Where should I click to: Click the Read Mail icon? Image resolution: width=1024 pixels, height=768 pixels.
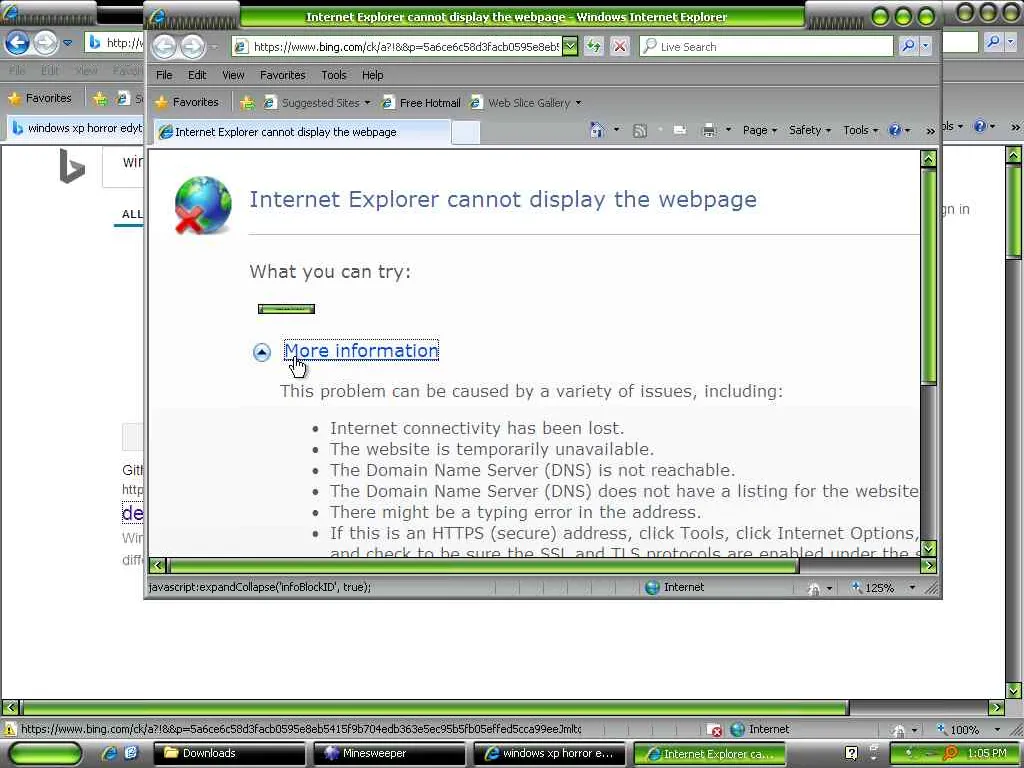coord(680,131)
